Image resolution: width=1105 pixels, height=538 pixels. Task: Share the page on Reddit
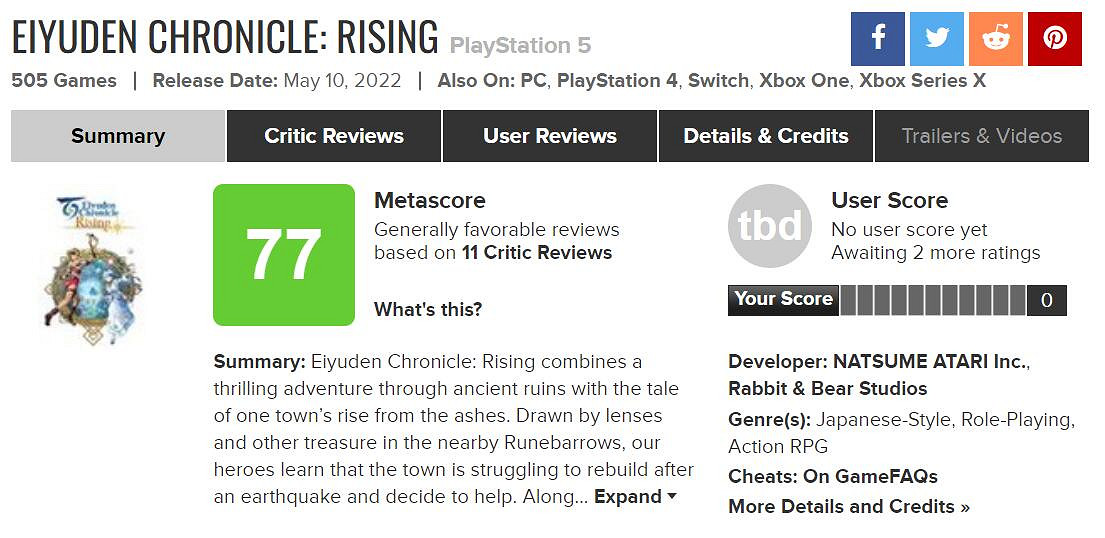(x=995, y=39)
